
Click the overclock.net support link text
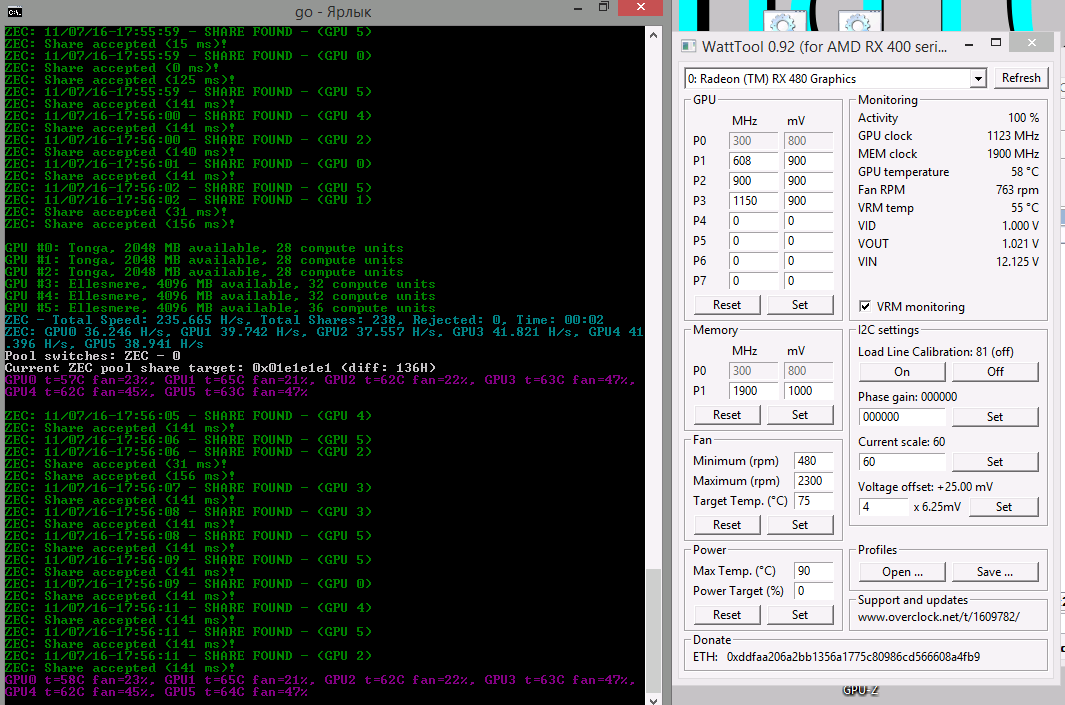939,617
